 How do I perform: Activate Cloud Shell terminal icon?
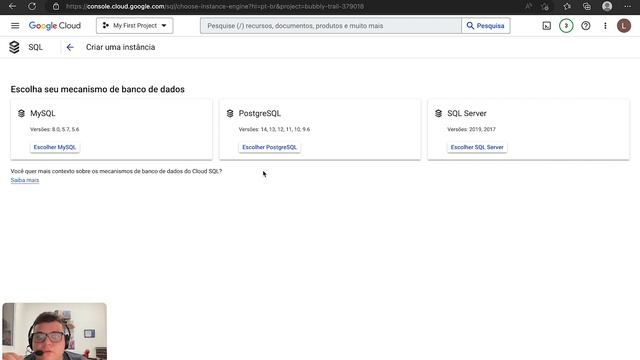tap(547, 26)
